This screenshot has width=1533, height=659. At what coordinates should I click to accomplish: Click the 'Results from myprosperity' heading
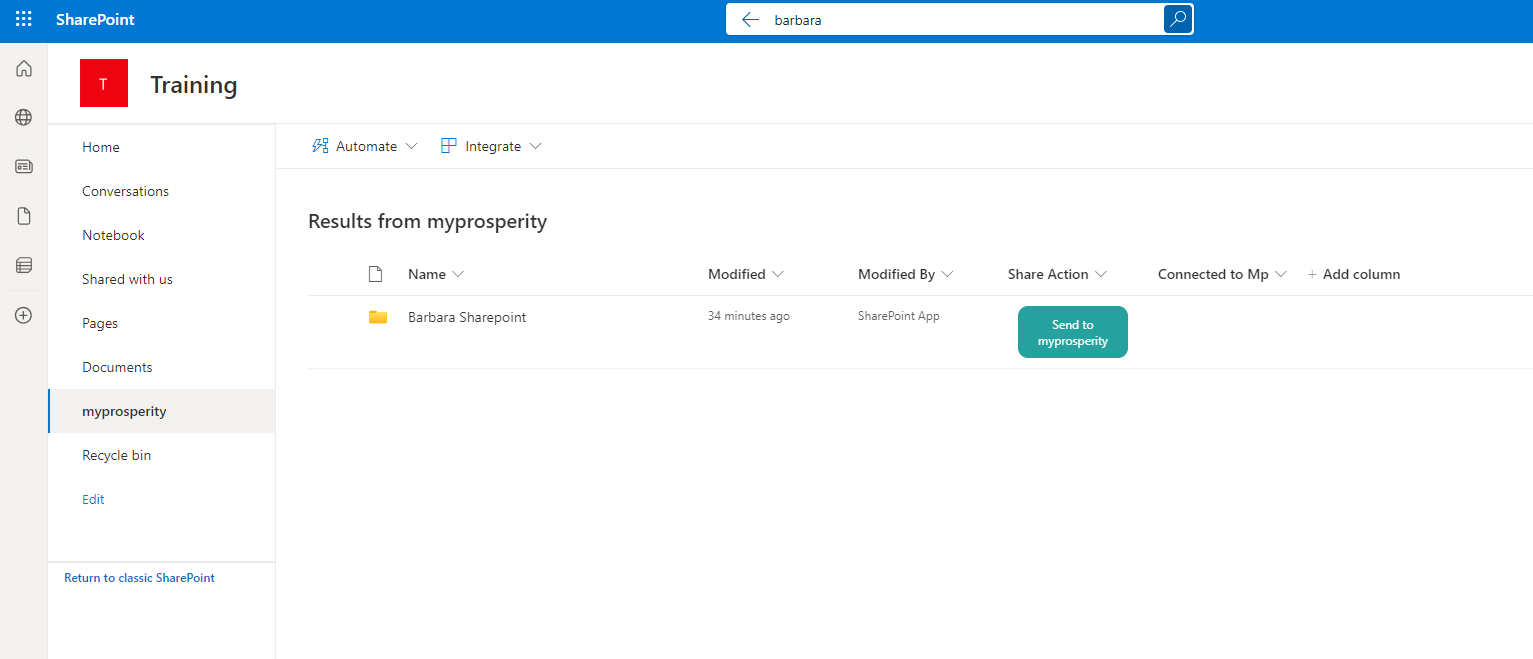pyautogui.click(x=428, y=221)
